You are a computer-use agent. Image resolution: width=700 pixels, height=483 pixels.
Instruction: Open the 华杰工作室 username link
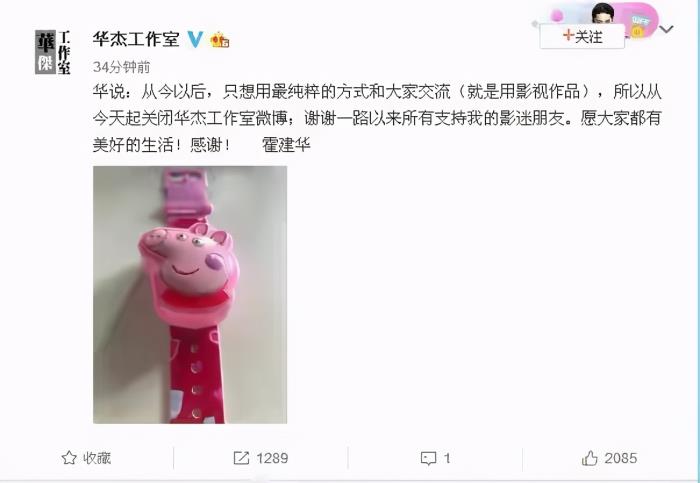click(137, 39)
